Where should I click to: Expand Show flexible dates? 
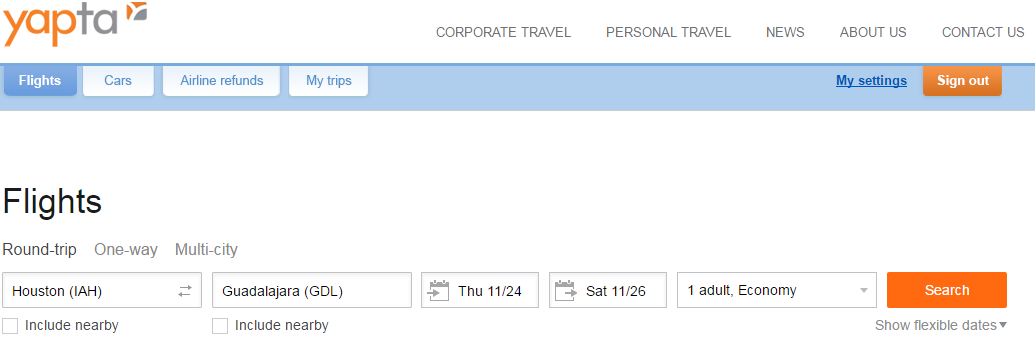941,325
